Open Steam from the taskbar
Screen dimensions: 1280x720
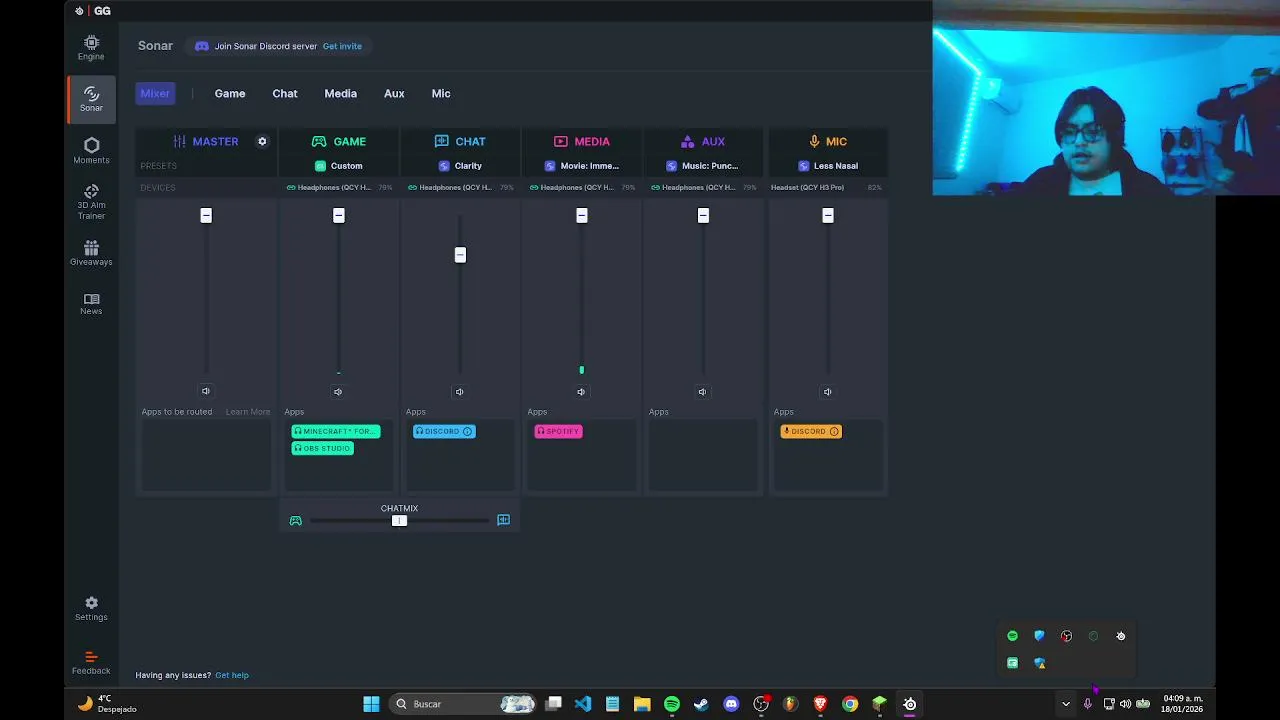tap(701, 704)
